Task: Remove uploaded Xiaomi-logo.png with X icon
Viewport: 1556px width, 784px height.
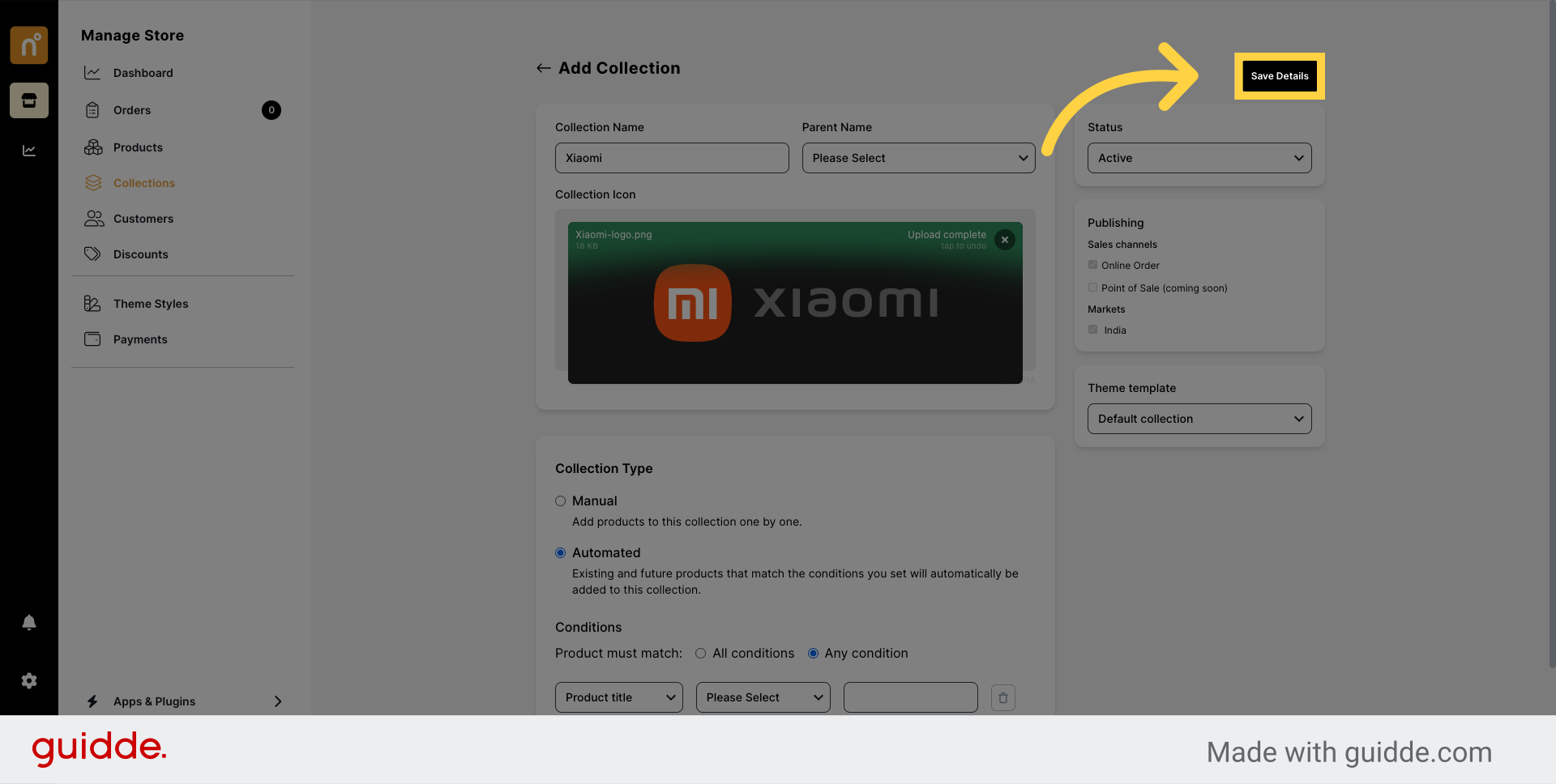Action: [x=1005, y=240]
